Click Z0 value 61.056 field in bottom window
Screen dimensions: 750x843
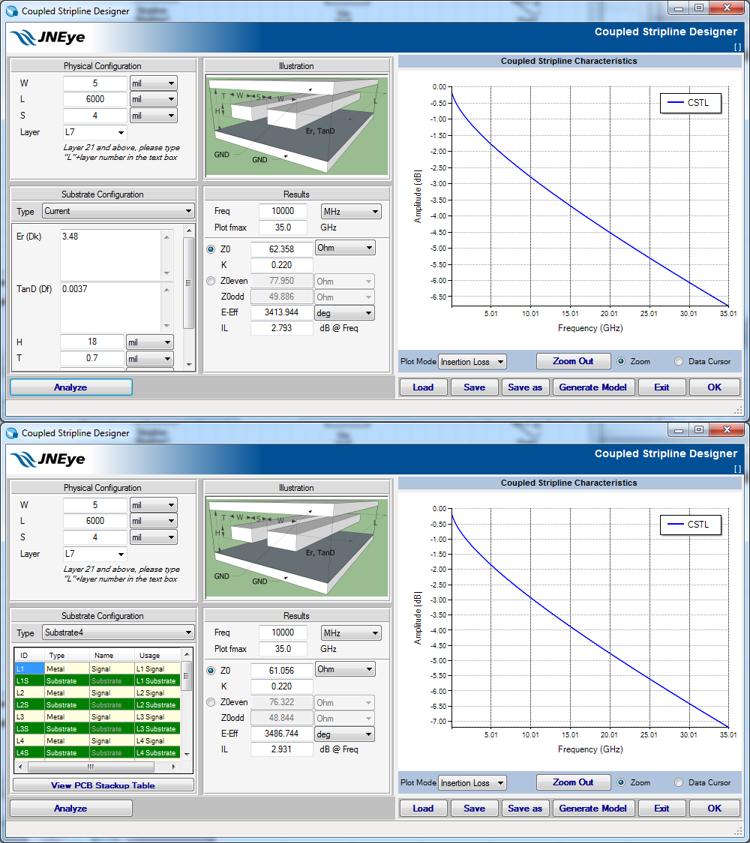pos(282,671)
